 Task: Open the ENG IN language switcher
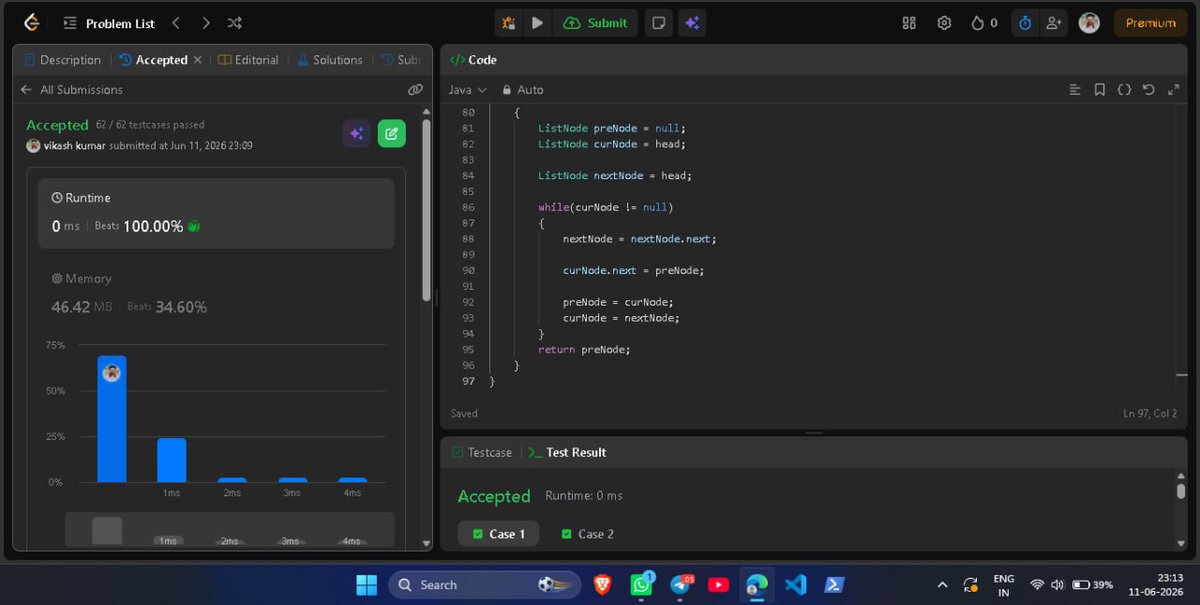tap(1003, 585)
